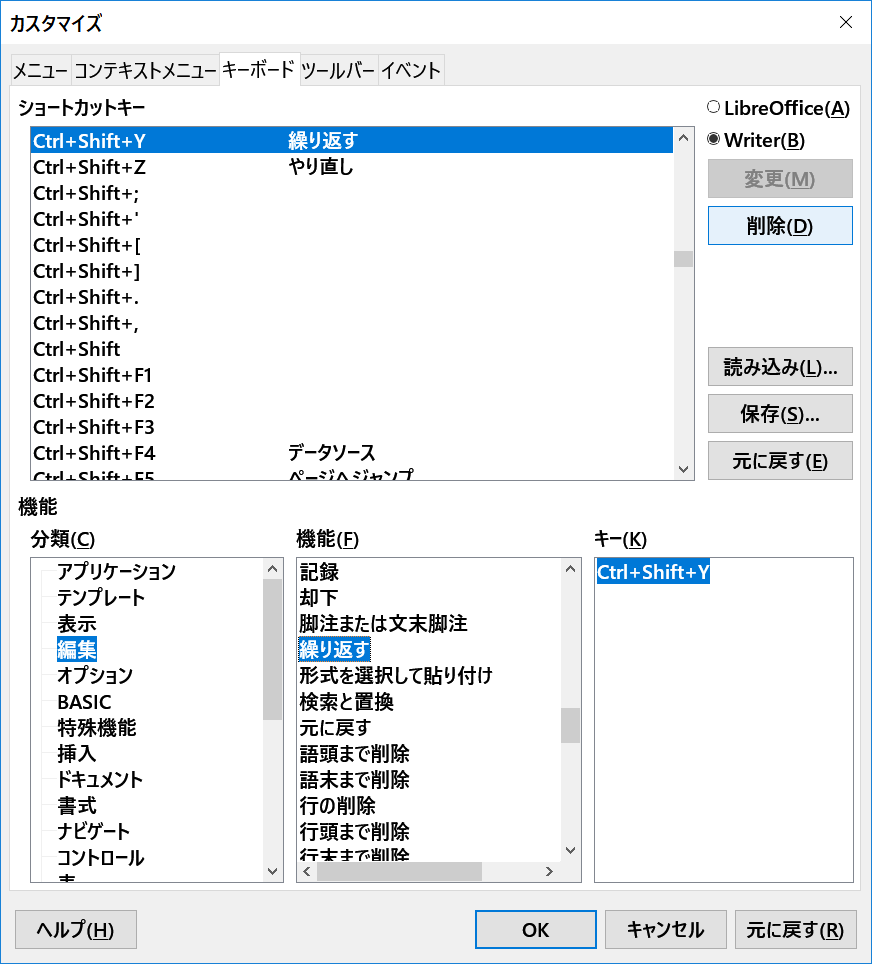
Task: Open help with the ヘルプ button
Action: tap(75, 930)
